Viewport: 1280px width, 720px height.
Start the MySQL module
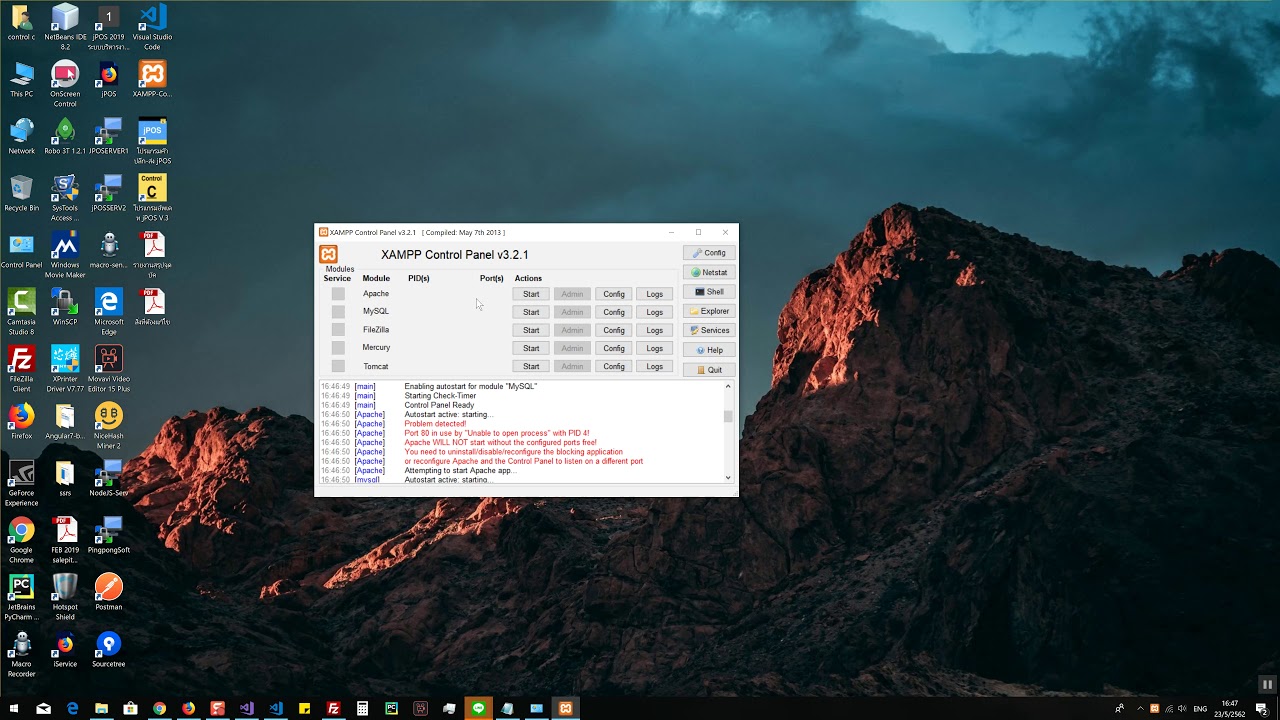click(531, 312)
